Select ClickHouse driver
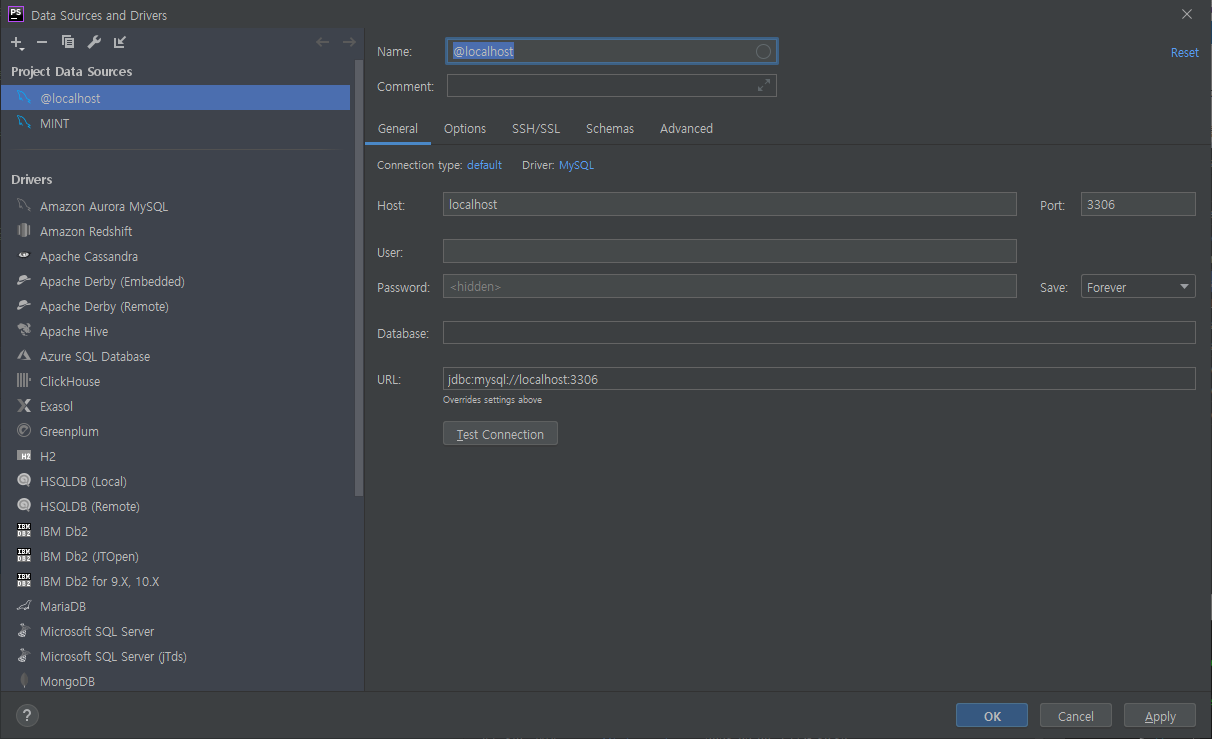The image size is (1212, 739). point(175,381)
